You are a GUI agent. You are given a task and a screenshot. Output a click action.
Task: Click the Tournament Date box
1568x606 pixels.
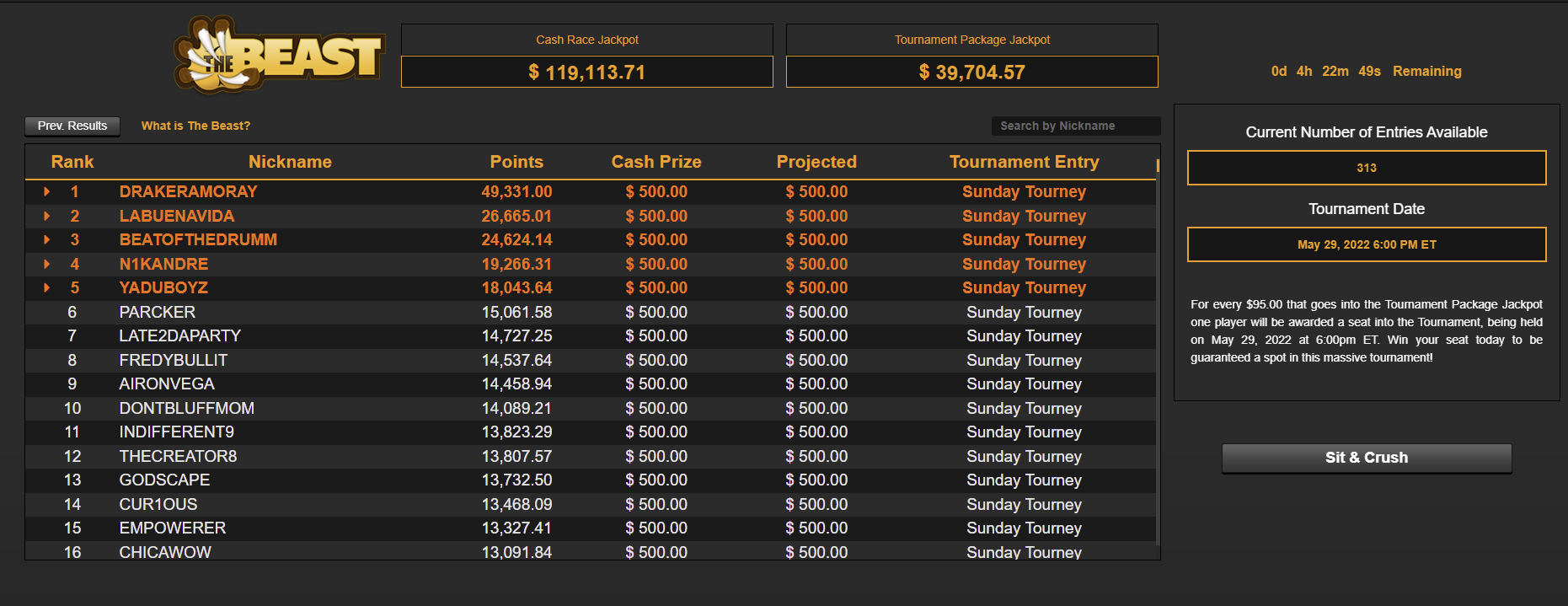coord(1367,244)
